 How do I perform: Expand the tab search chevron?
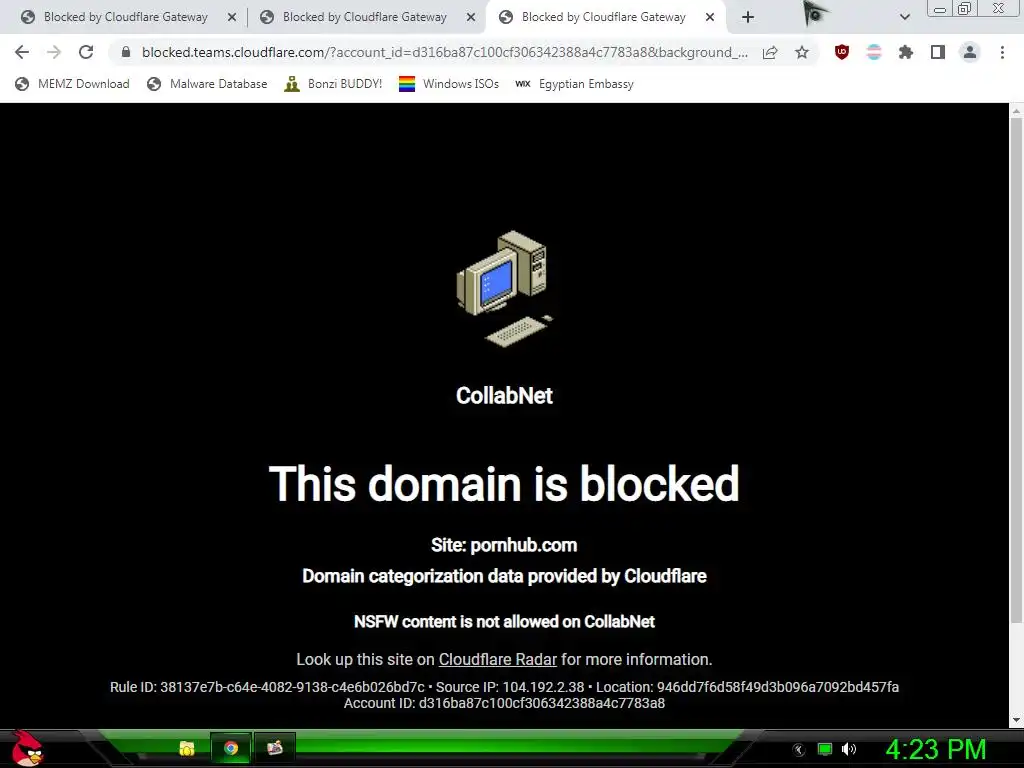904,17
